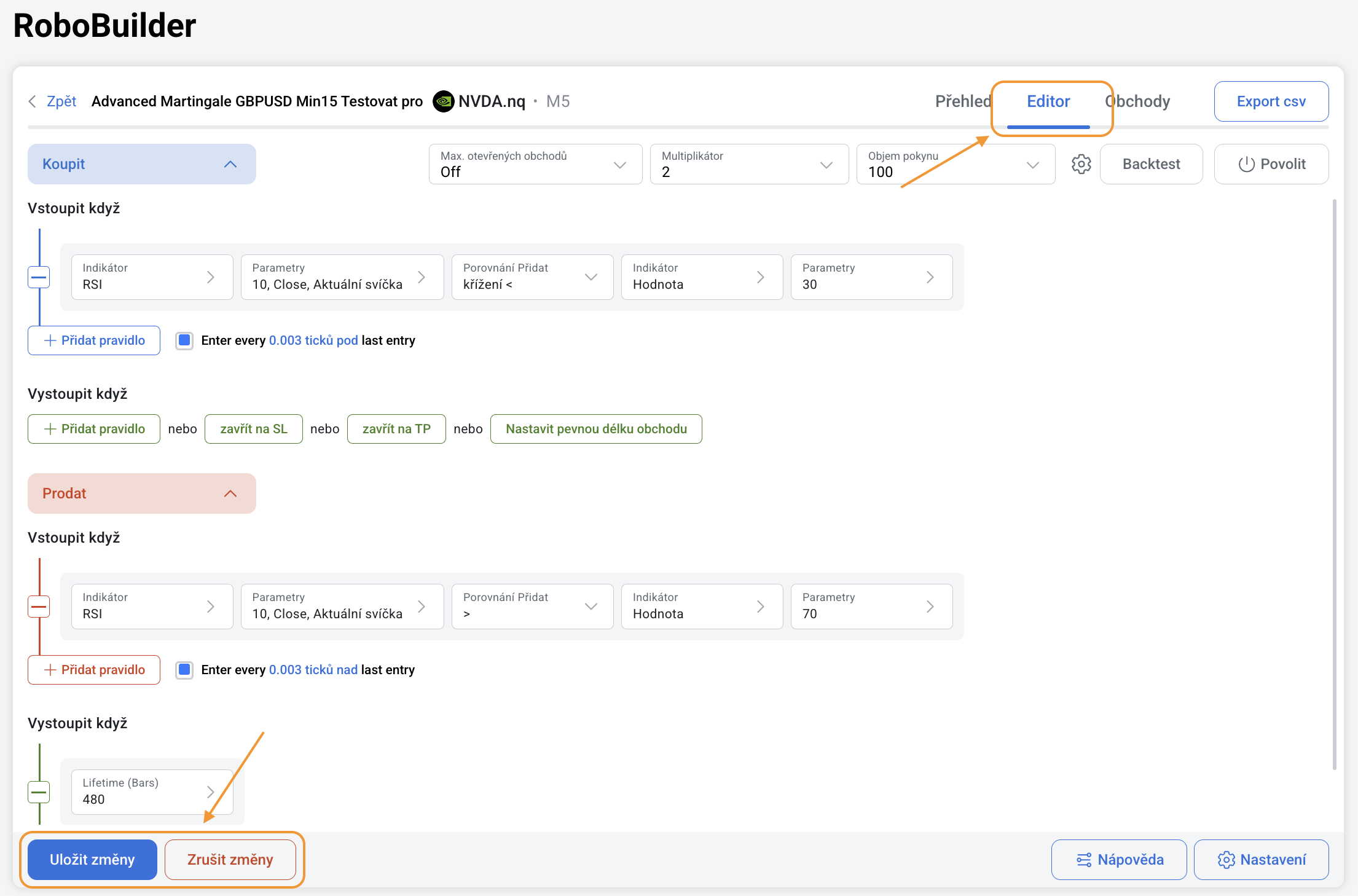Collapse the Koupit section
This screenshot has width=1358, height=896.
click(230, 164)
